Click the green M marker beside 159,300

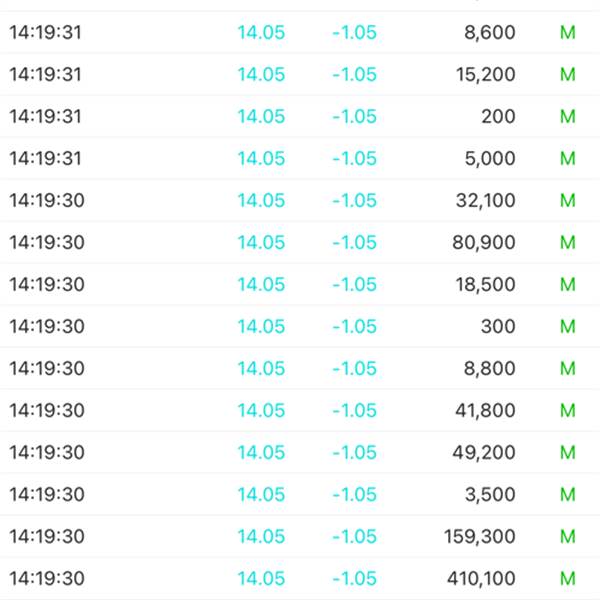[568, 536]
